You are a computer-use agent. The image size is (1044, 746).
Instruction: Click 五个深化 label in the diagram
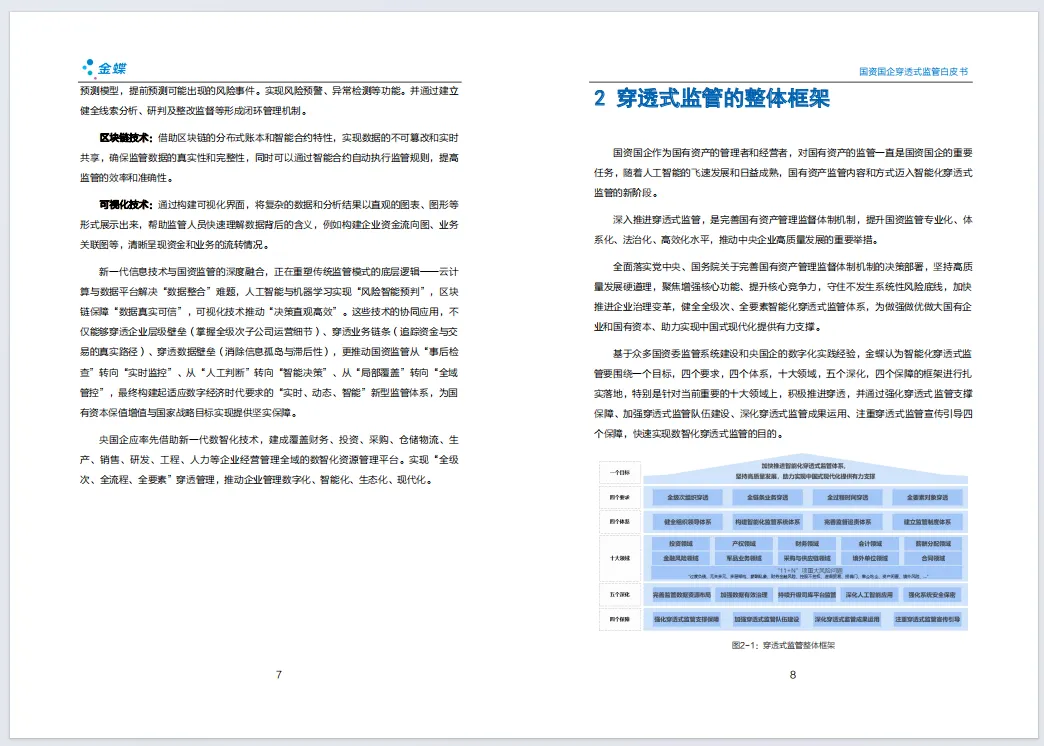pos(620,594)
